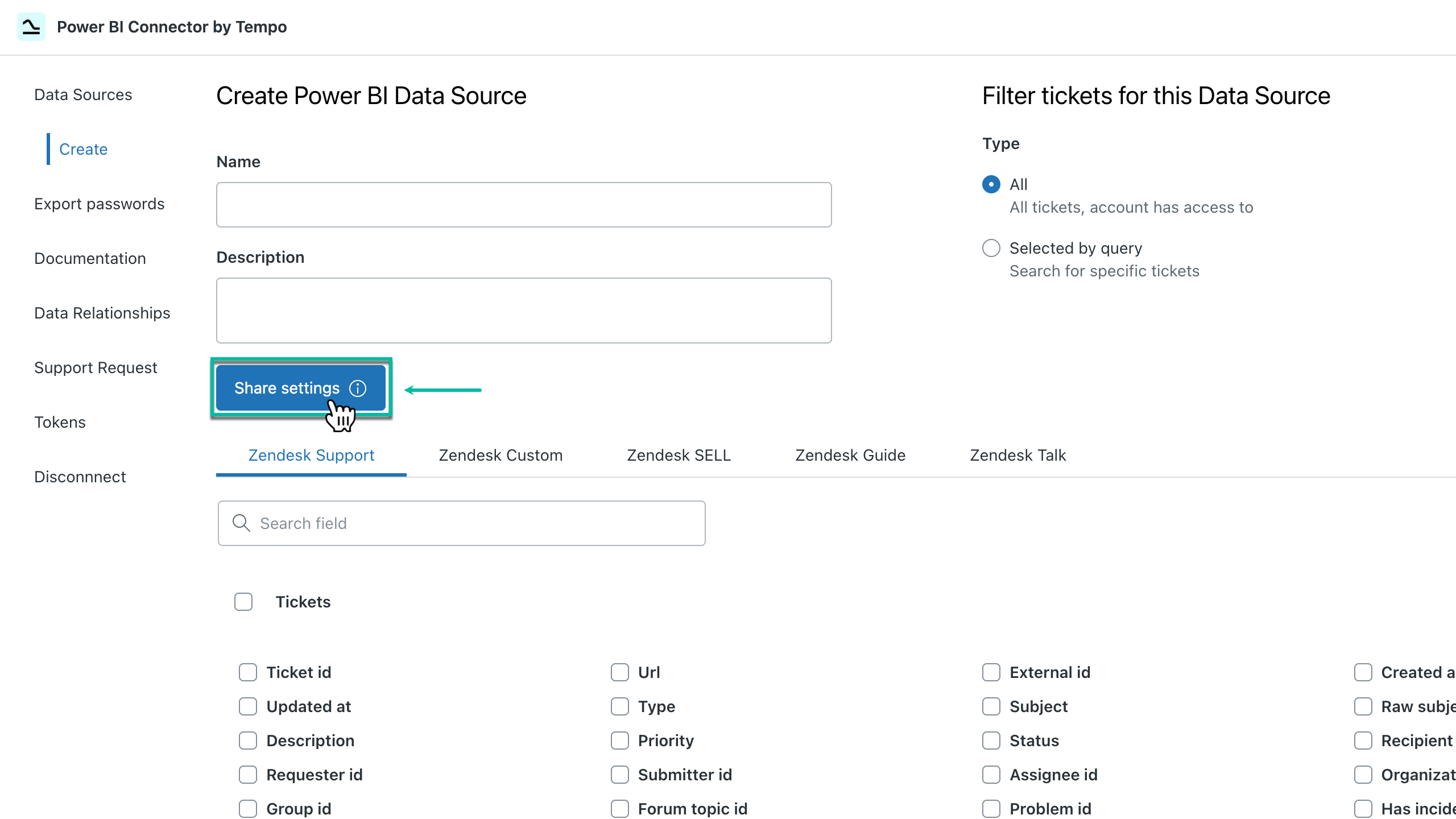Check the Priority field checkbox
Screen dimensions: 1456x819
619,741
